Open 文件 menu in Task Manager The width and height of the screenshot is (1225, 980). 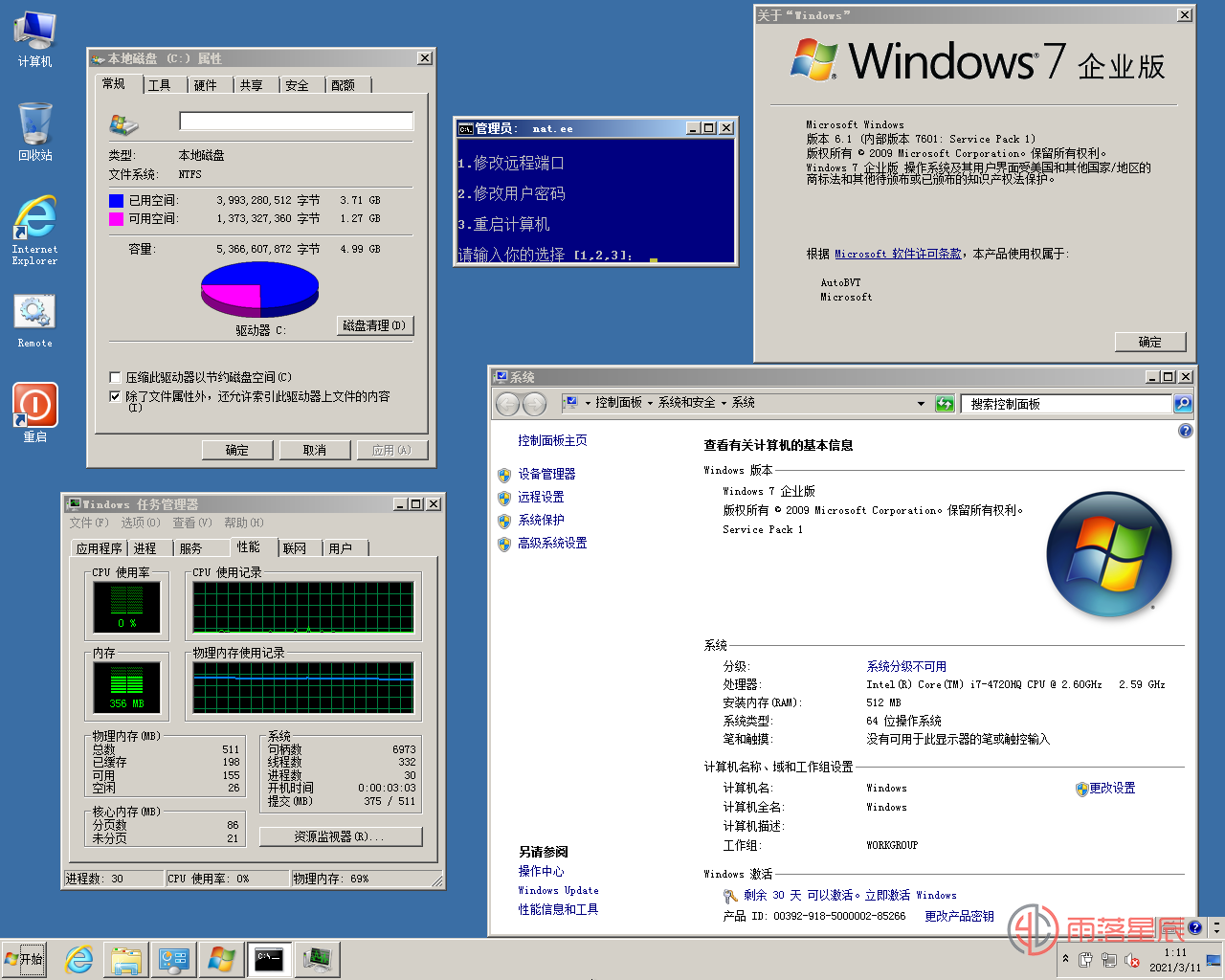pos(89,523)
